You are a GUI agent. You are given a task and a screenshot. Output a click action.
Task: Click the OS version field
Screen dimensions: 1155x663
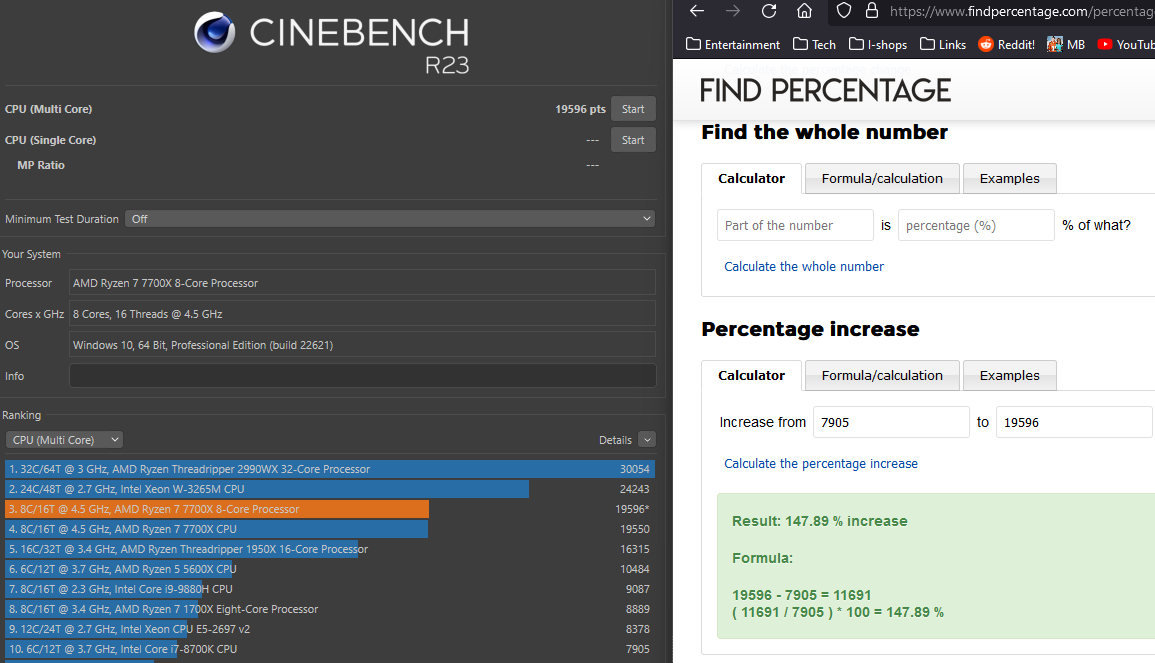[x=362, y=345]
